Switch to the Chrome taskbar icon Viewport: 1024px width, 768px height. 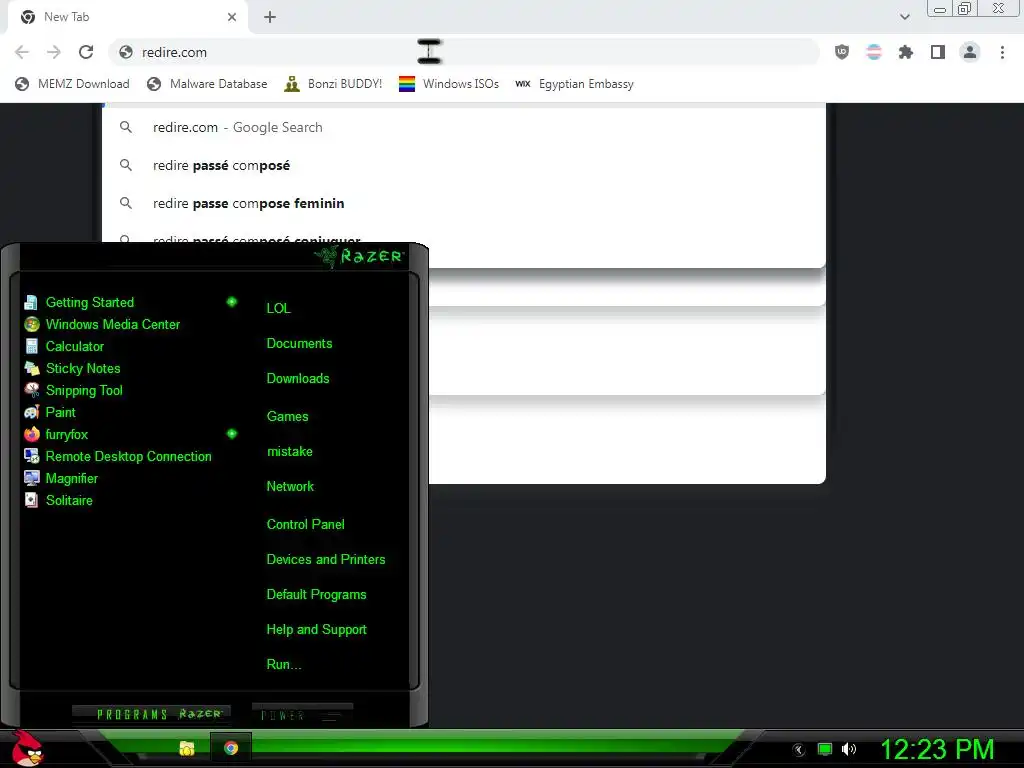coord(231,748)
